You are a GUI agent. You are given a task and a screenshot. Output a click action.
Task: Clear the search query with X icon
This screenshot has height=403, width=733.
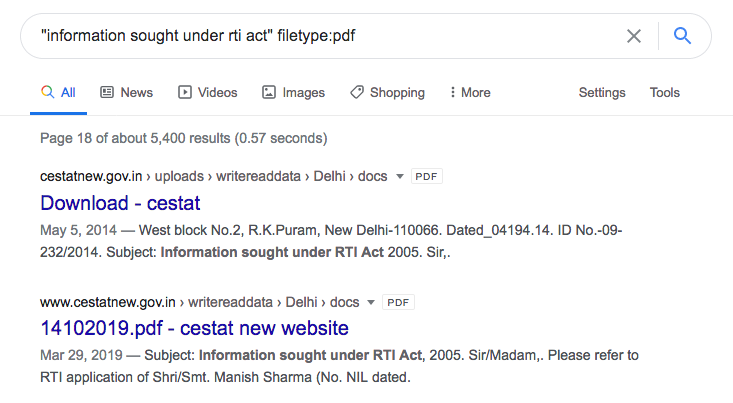634,36
